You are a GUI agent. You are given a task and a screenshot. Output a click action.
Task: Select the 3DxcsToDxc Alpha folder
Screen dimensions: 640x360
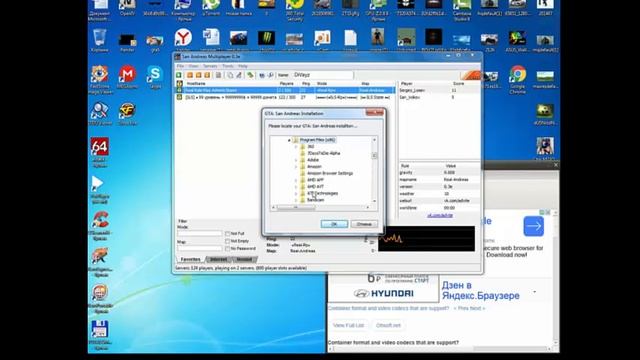point(323,153)
